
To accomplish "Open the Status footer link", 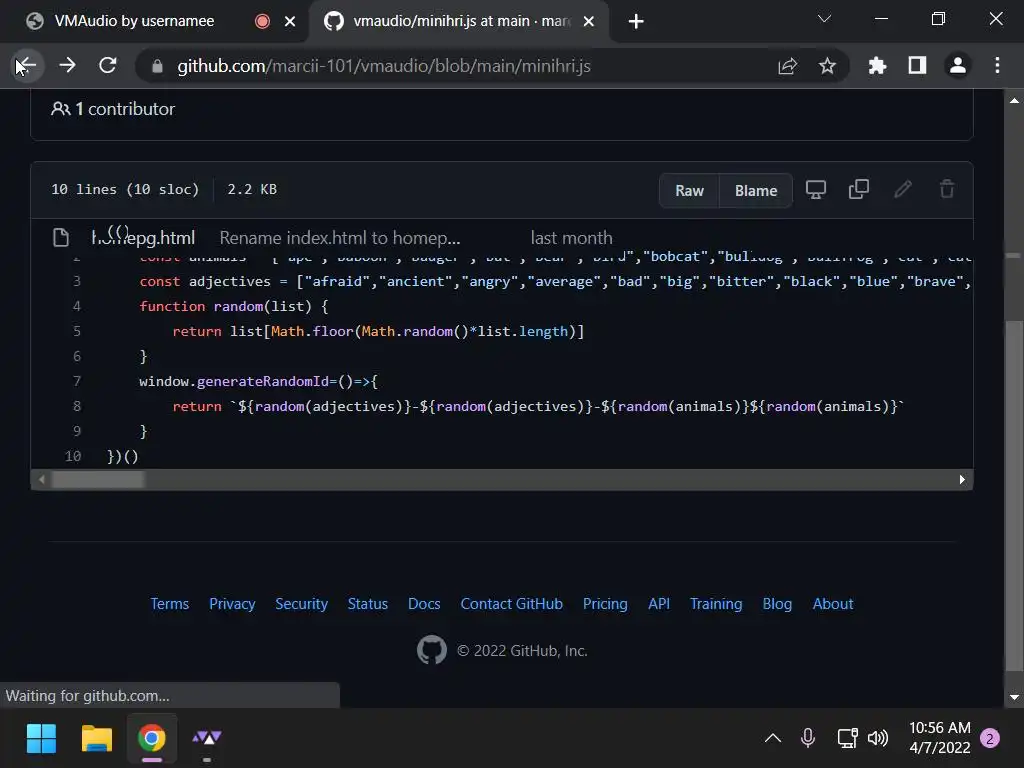I will (x=368, y=603).
